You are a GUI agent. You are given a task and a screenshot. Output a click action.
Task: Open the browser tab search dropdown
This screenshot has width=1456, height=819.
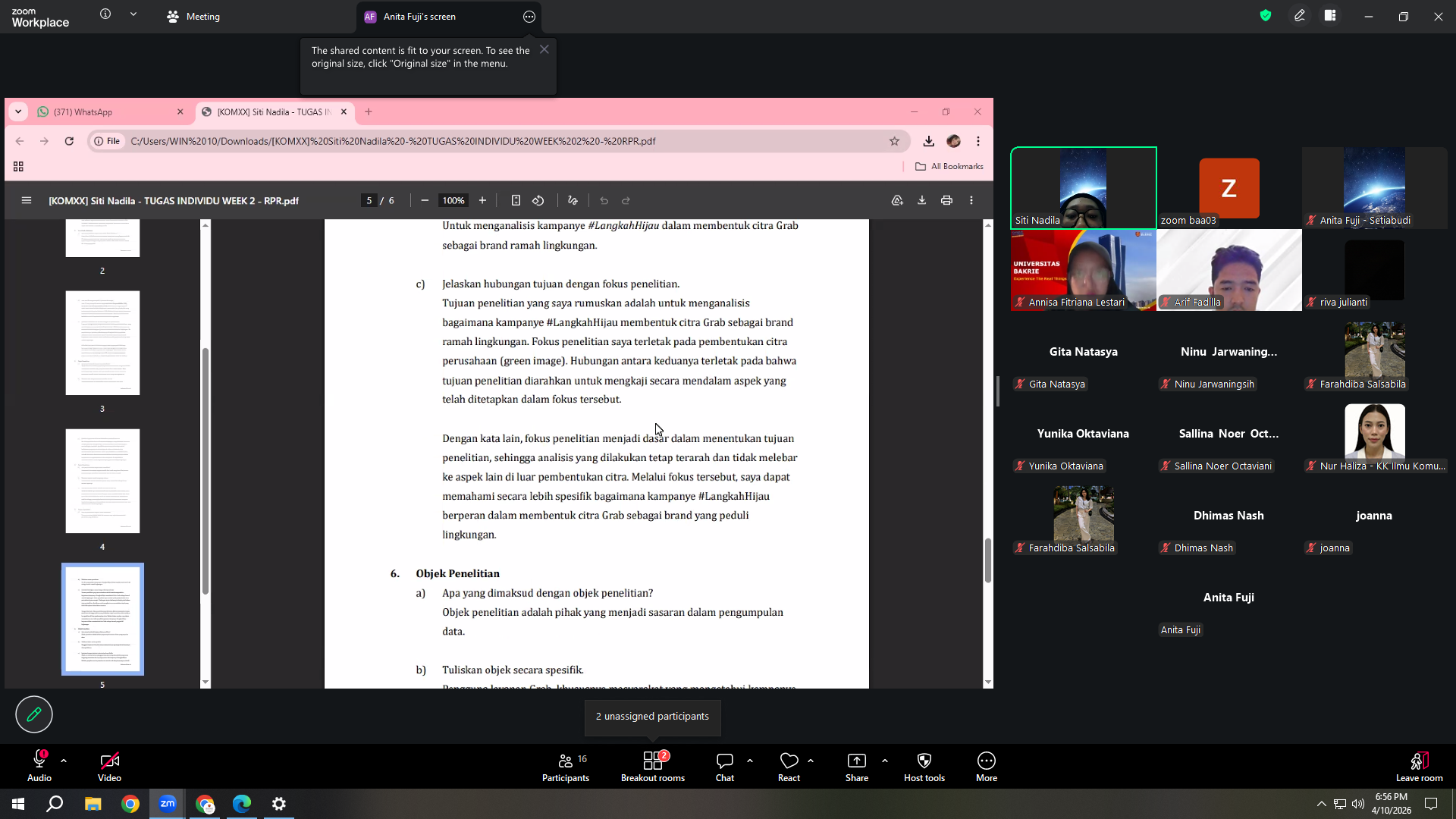click(18, 112)
